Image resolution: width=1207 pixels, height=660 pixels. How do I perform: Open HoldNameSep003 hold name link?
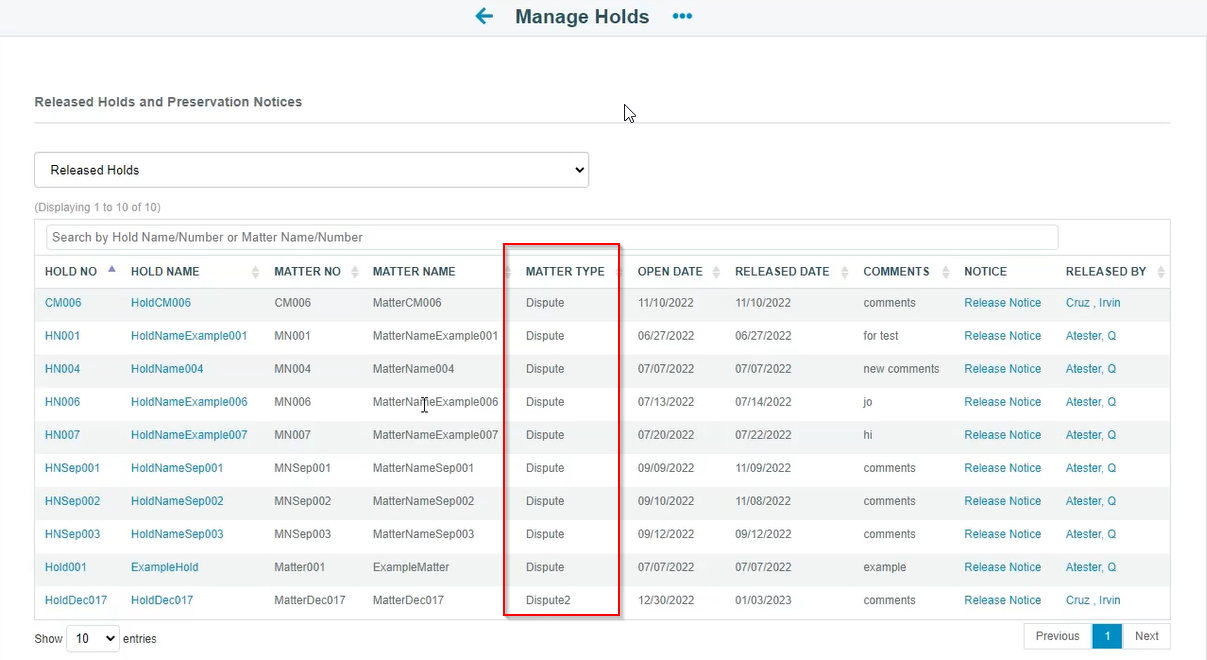click(x=177, y=534)
